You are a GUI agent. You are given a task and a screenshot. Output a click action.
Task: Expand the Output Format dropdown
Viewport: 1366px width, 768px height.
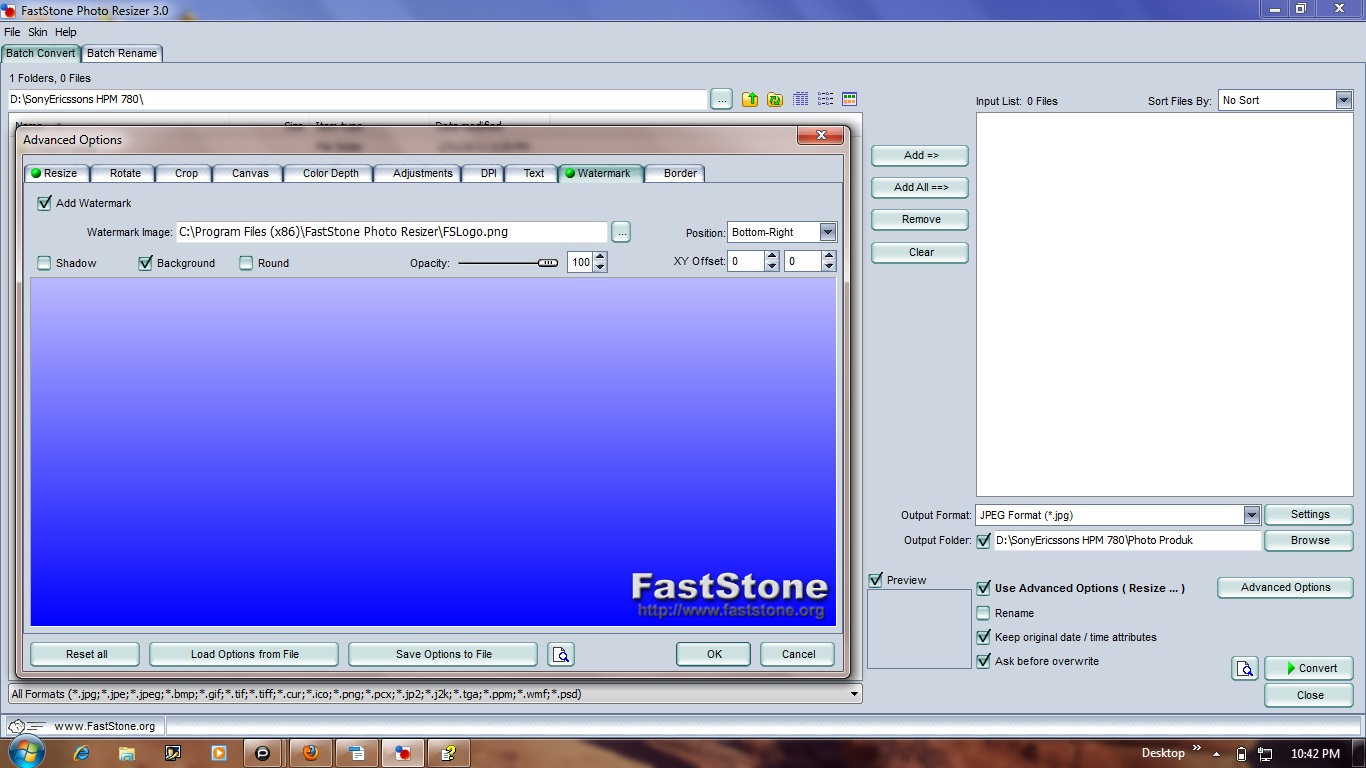click(1251, 515)
